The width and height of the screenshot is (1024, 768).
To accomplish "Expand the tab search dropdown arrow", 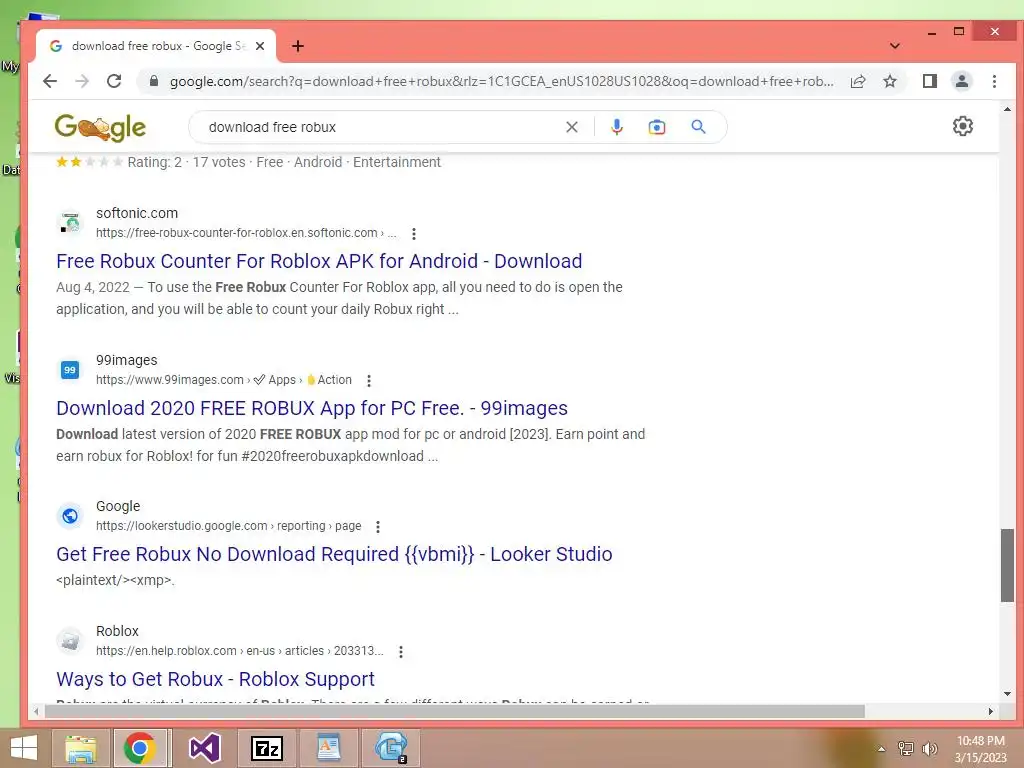I will (895, 46).
